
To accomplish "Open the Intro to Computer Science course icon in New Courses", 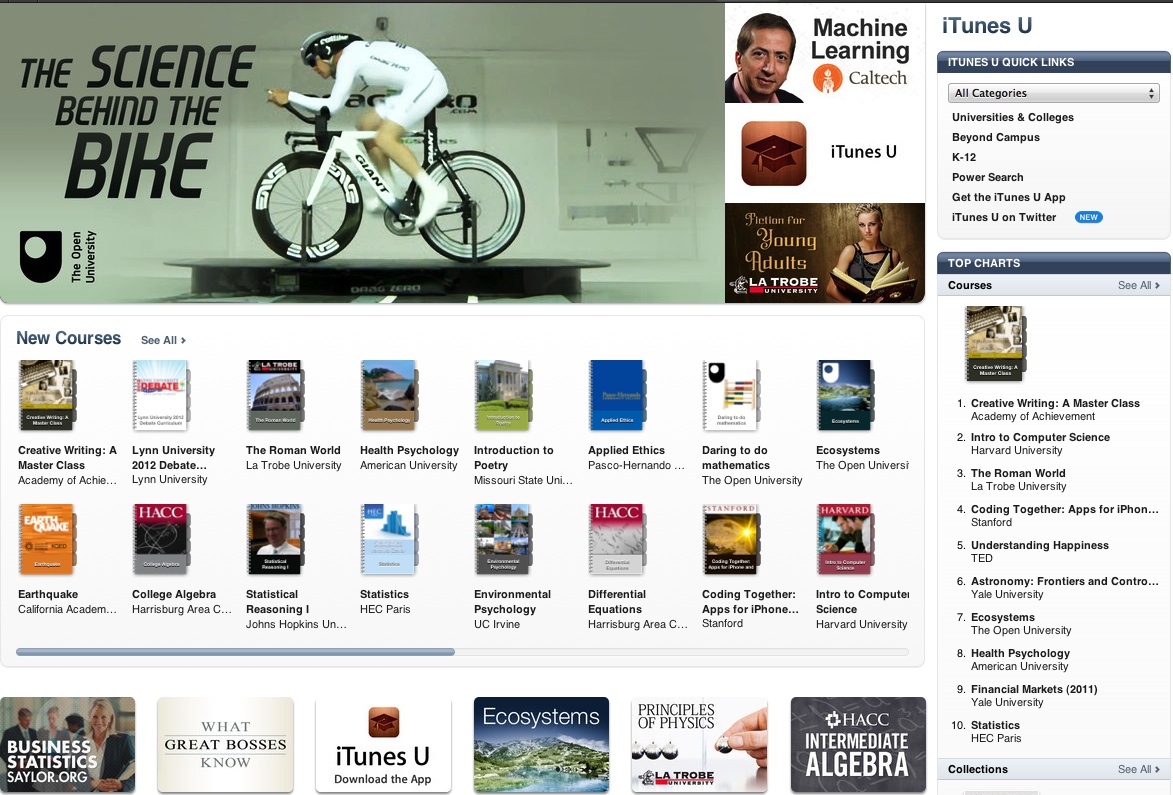I will [x=845, y=539].
